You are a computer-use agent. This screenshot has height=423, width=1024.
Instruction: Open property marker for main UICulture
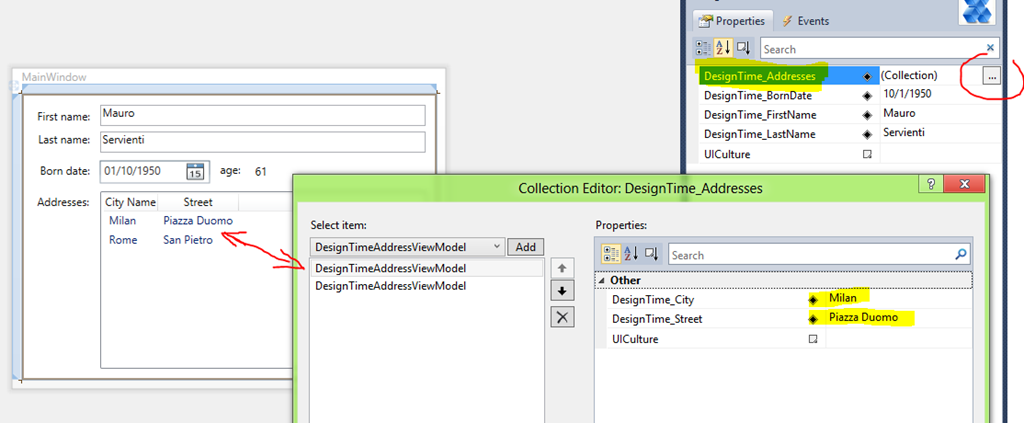click(x=867, y=155)
